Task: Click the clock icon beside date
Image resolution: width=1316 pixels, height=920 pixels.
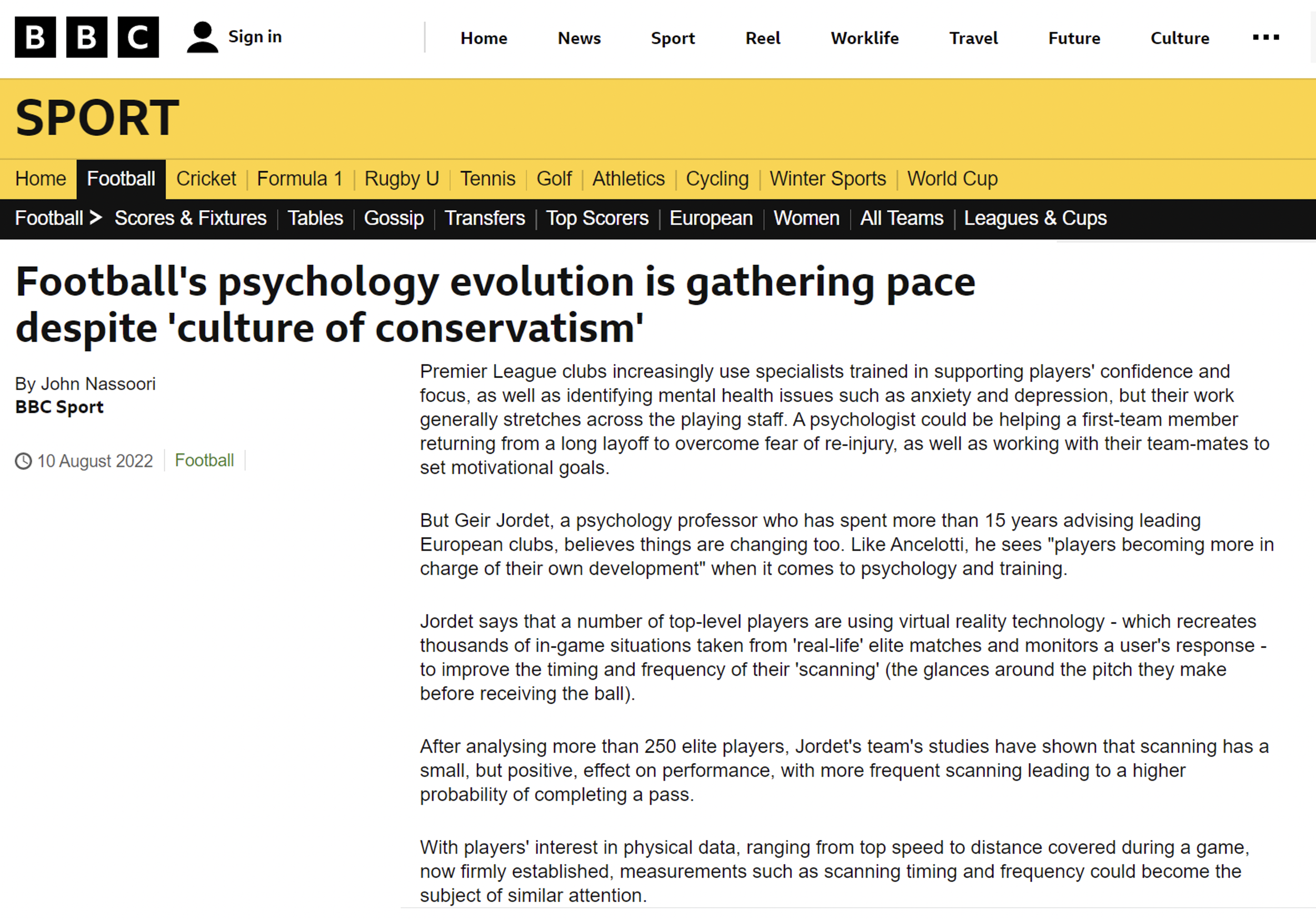Action: click(23, 461)
